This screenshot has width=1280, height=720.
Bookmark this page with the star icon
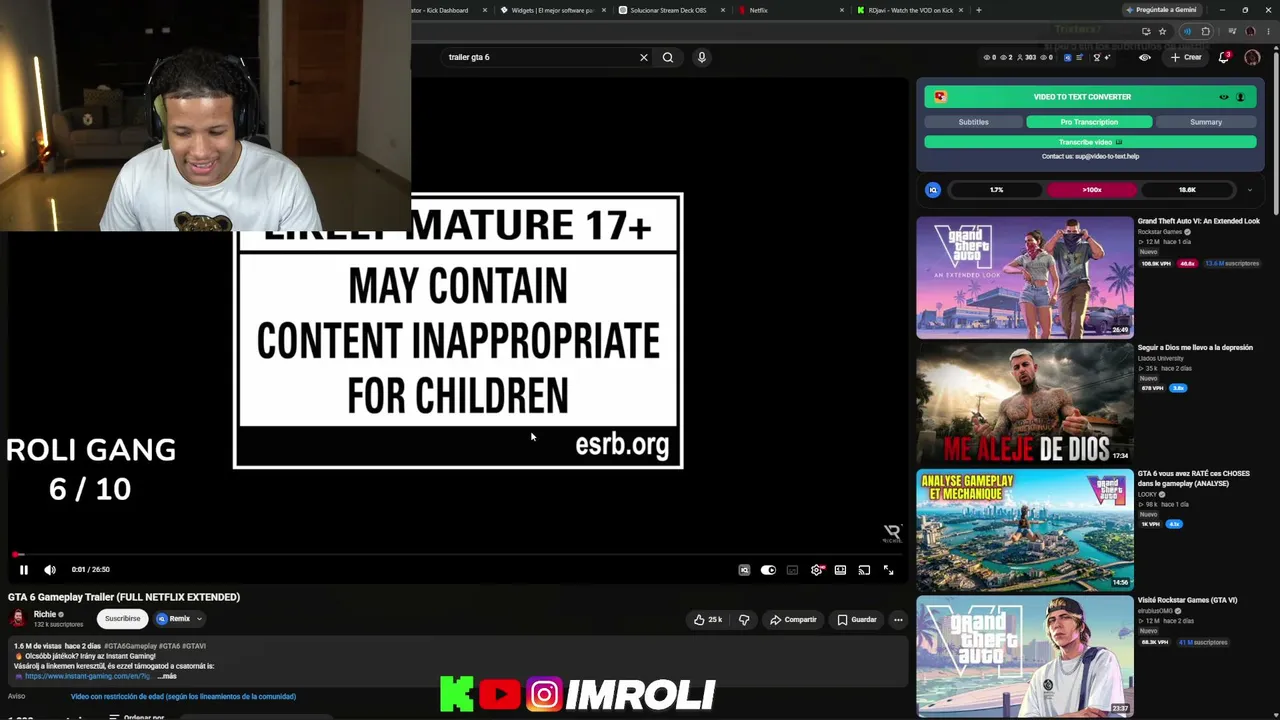click(x=1162, y=31)
